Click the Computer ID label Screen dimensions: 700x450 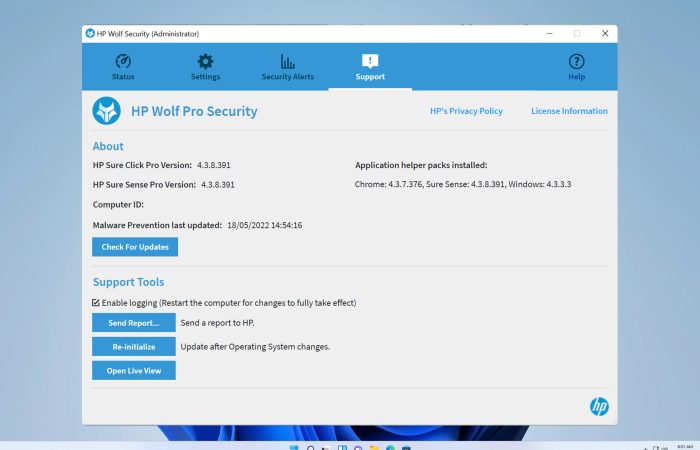[118, 204]
